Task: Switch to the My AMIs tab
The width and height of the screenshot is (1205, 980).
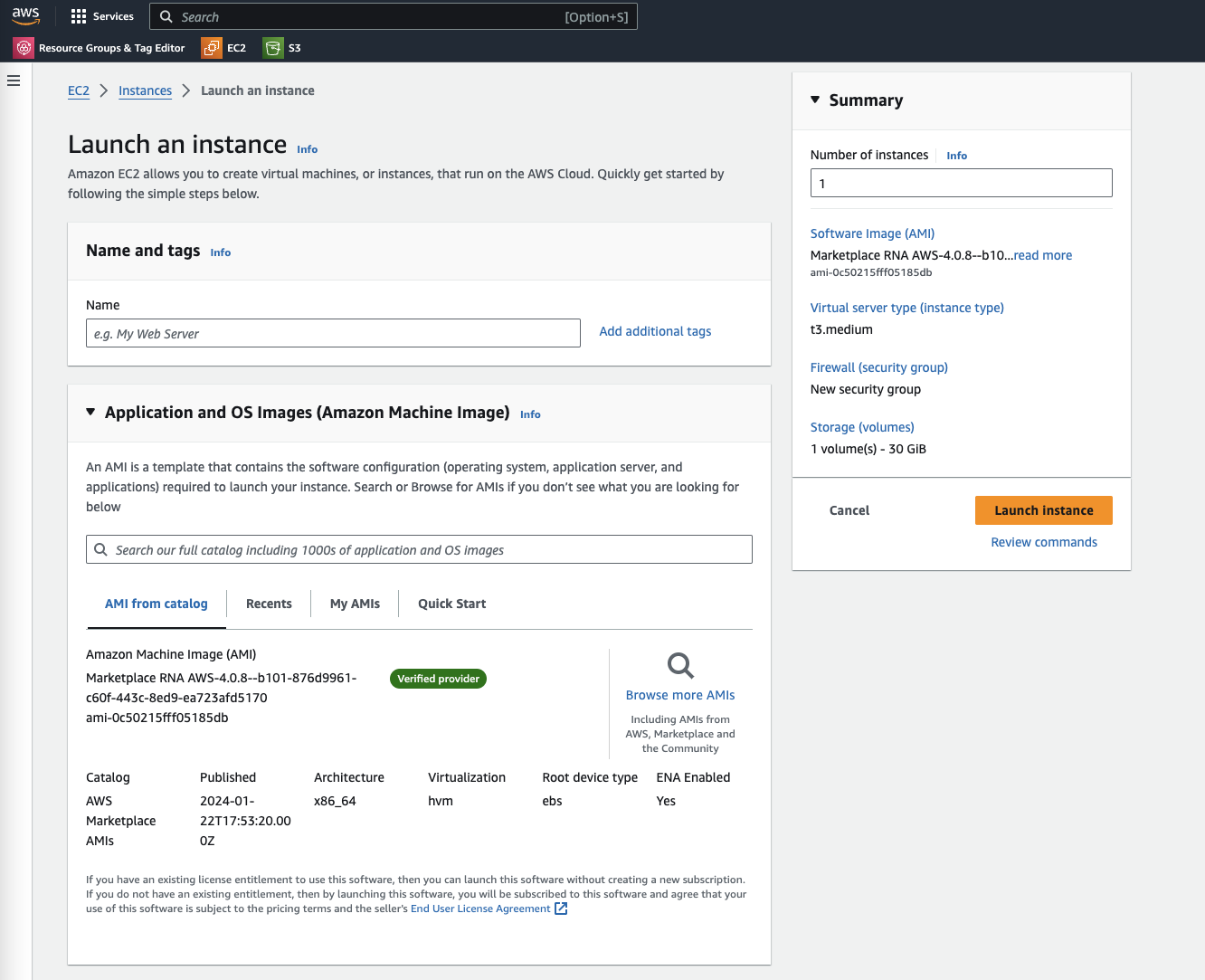Action: click(x=354, y=604)
